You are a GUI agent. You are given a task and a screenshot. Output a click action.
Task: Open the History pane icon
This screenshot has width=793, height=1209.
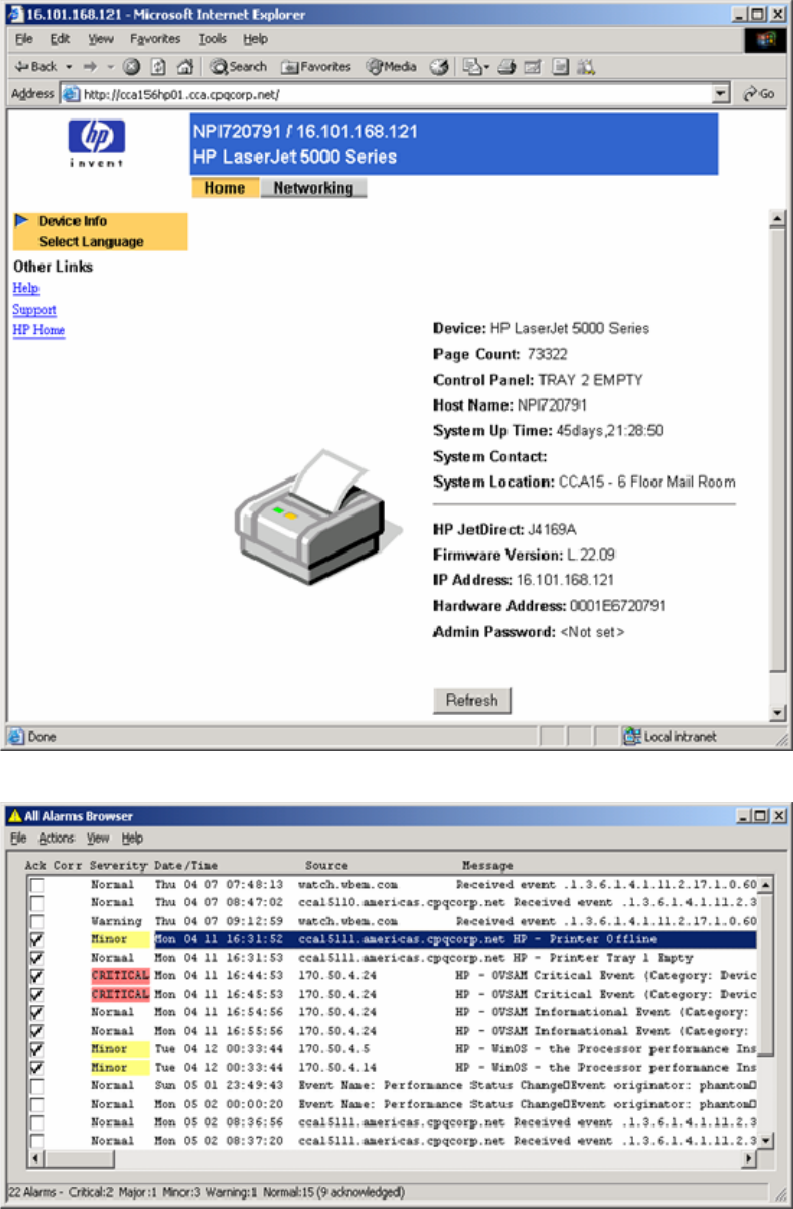[438, 67]
